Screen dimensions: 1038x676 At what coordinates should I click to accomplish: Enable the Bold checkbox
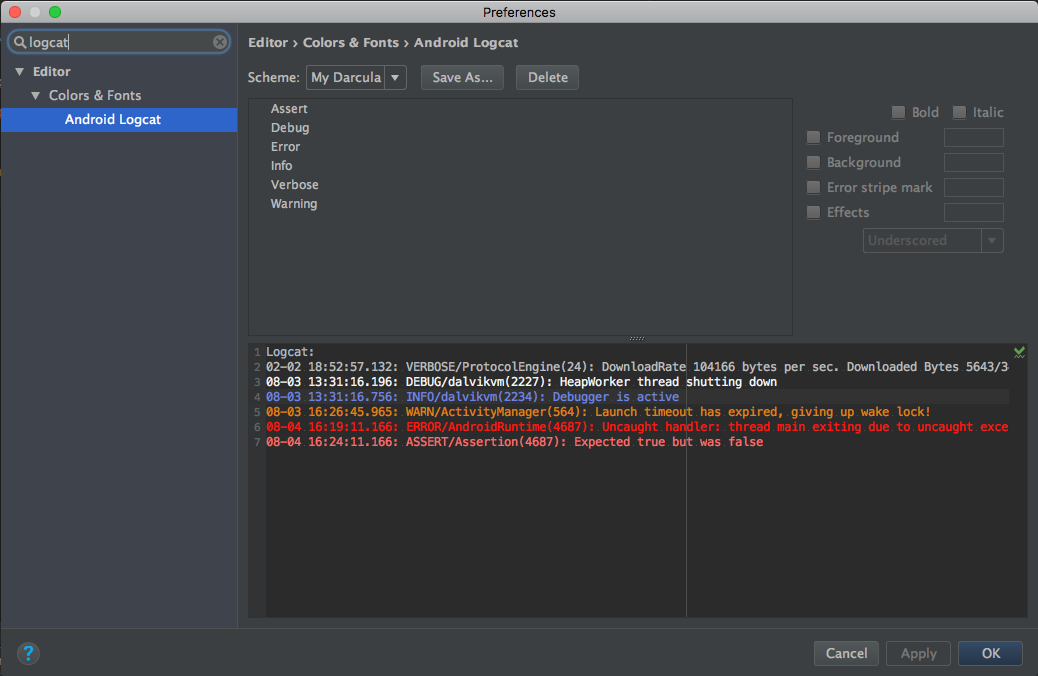click(x=898, y=113)
